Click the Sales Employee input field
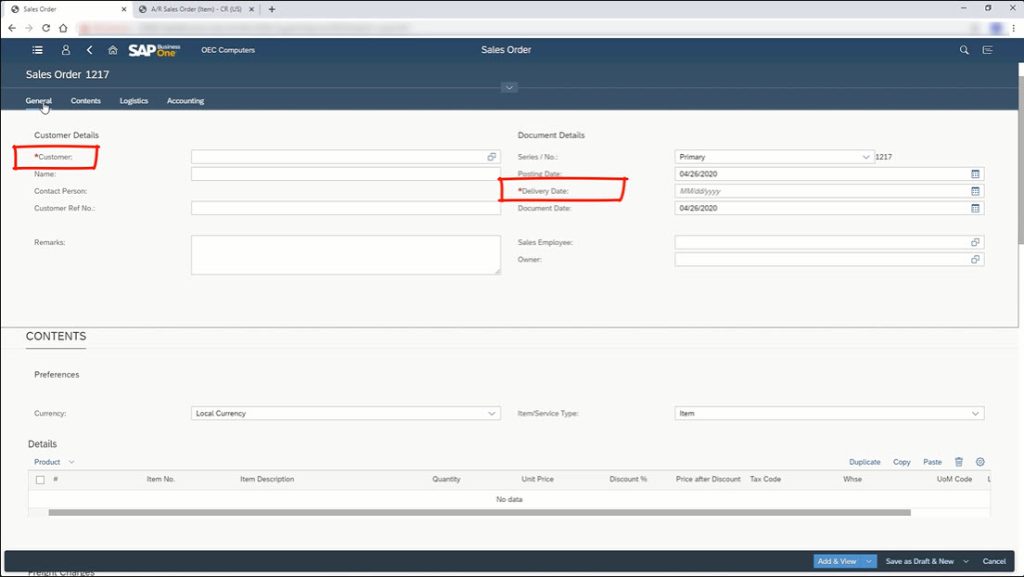This screenshot has height=577, width=1024. (829, 242)
